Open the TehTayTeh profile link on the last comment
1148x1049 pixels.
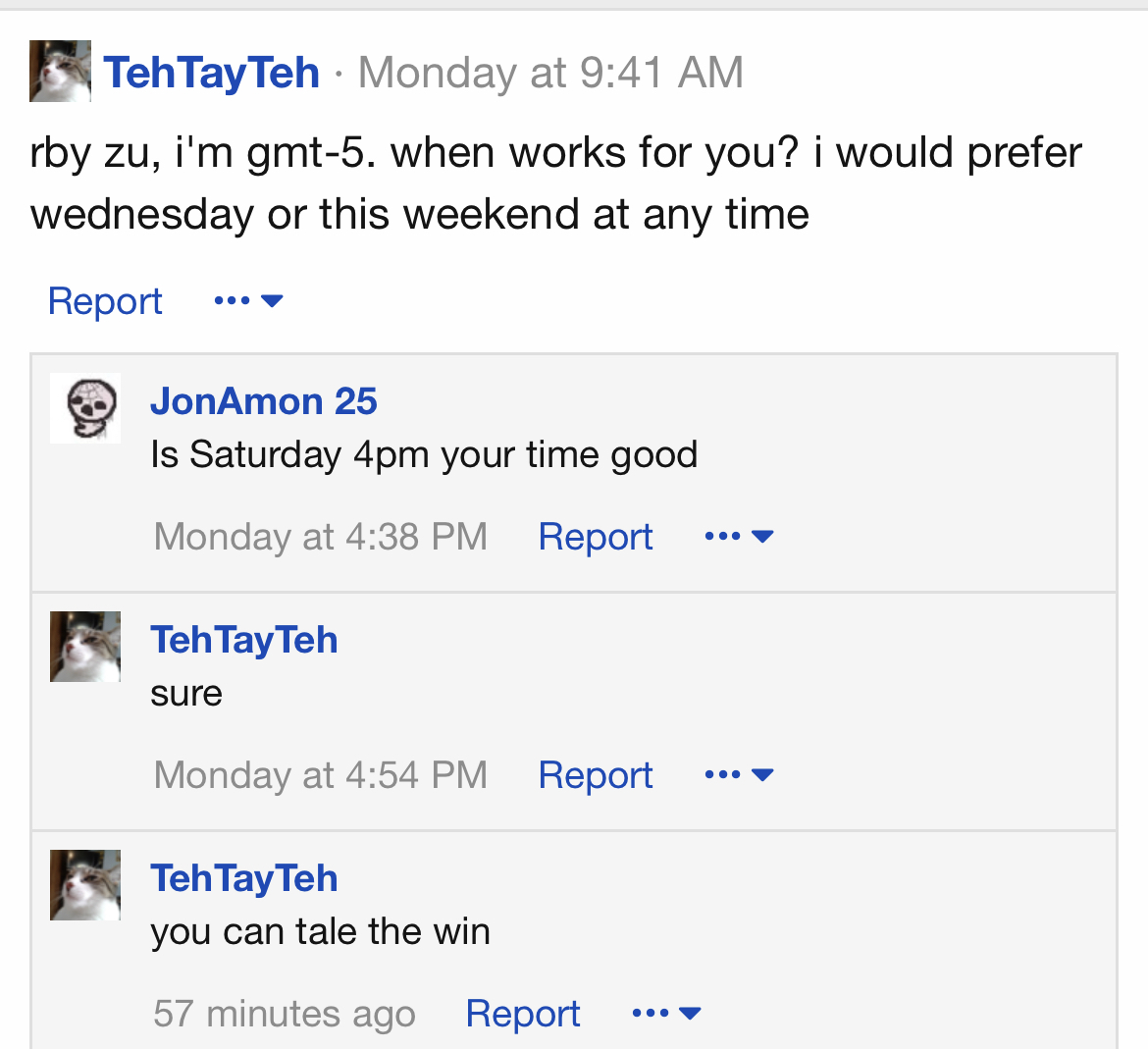(244, 878)
